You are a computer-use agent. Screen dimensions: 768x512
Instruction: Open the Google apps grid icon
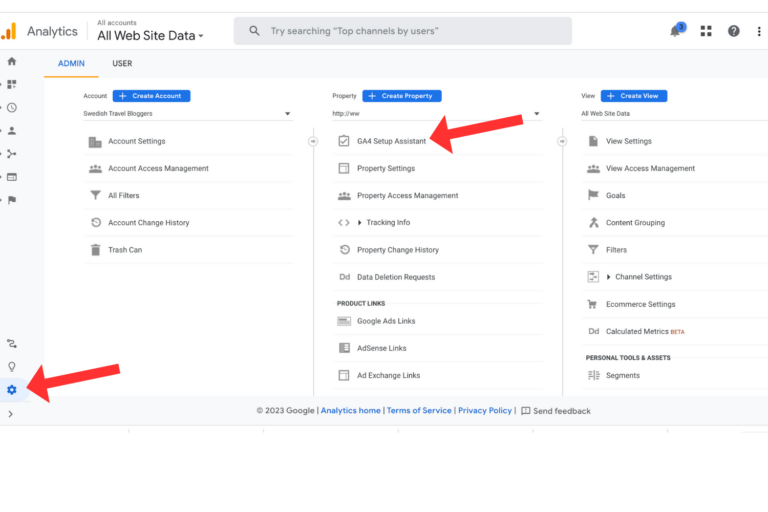coord(706,31)
